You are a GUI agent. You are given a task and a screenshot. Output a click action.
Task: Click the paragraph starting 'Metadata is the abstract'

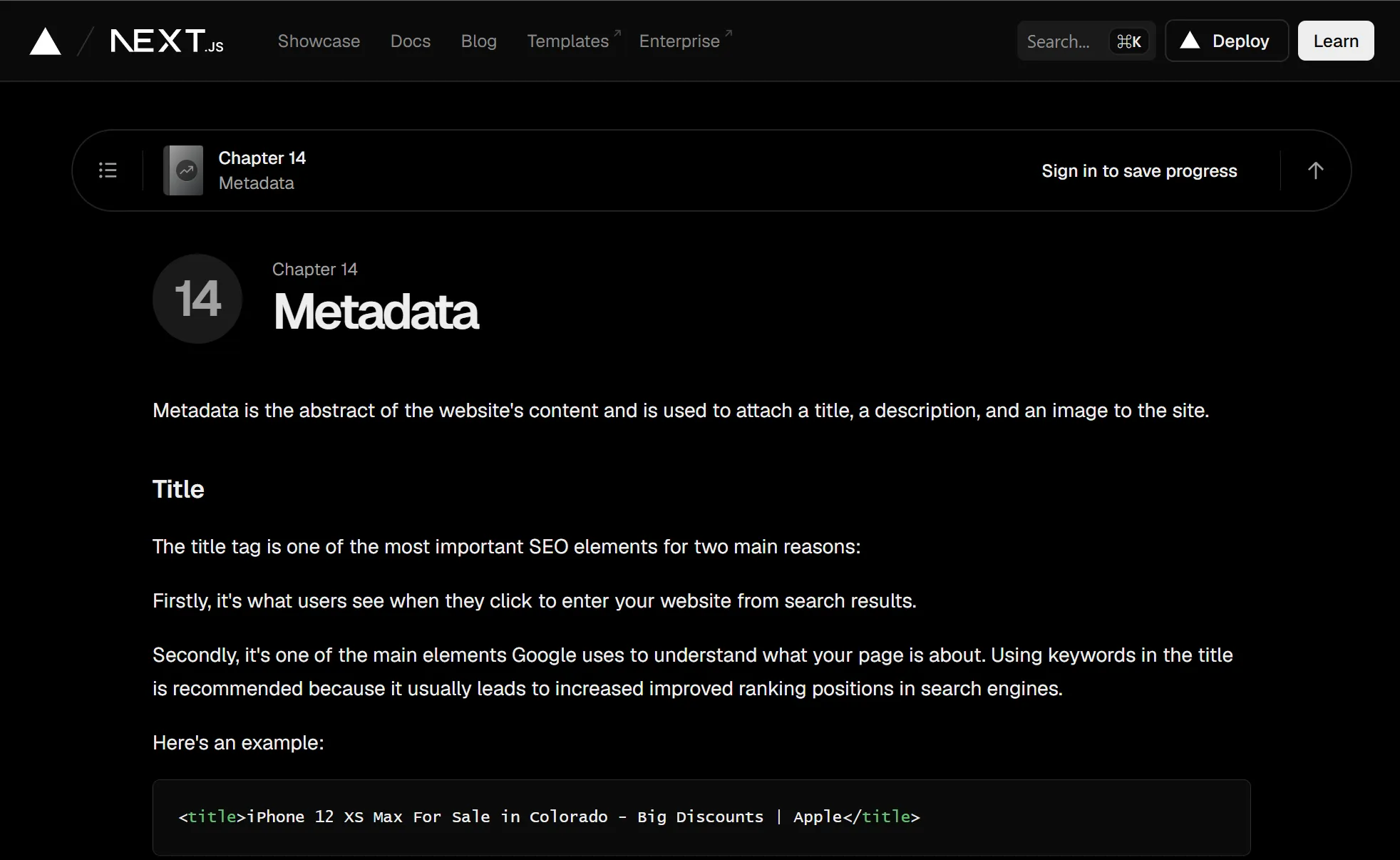tap(681, 411)
